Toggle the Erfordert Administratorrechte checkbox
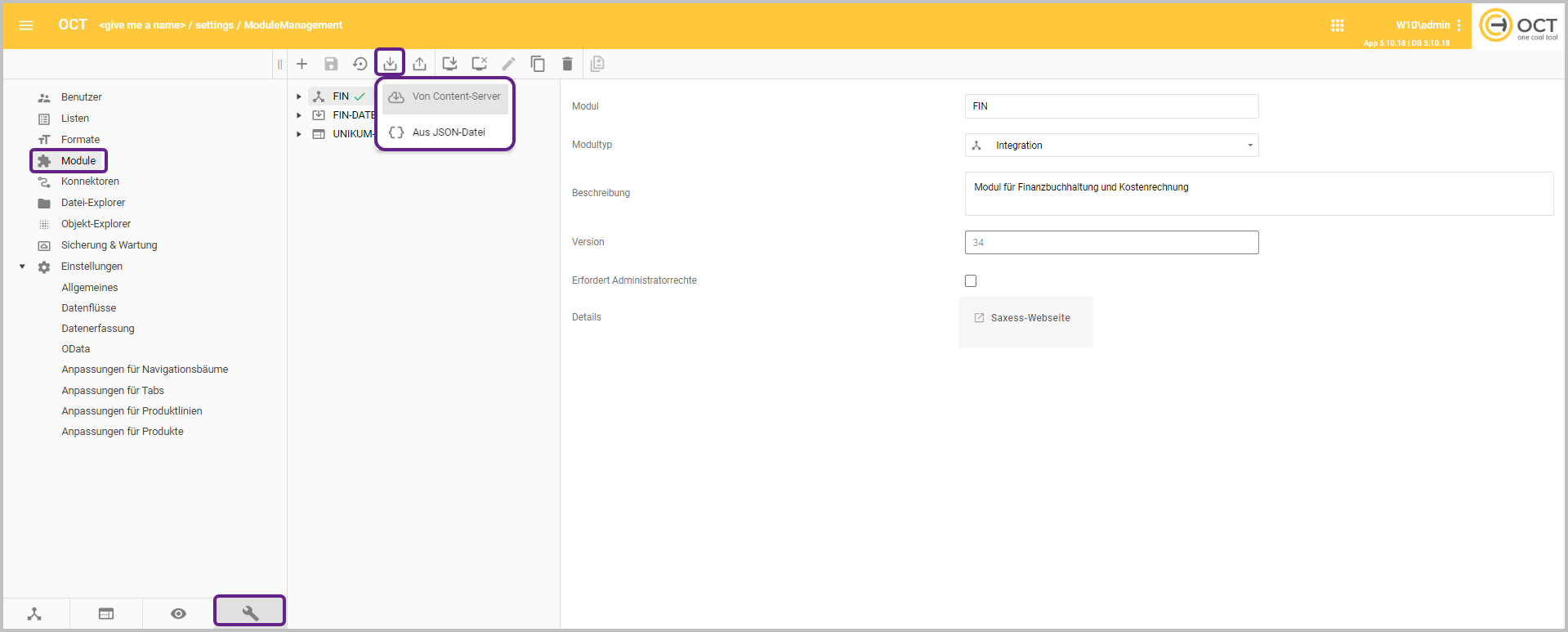 [971, 280]
